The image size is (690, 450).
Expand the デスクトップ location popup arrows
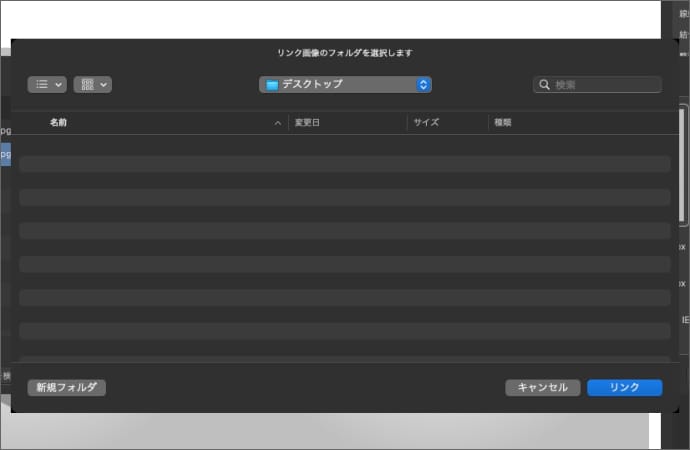point(423,85)
